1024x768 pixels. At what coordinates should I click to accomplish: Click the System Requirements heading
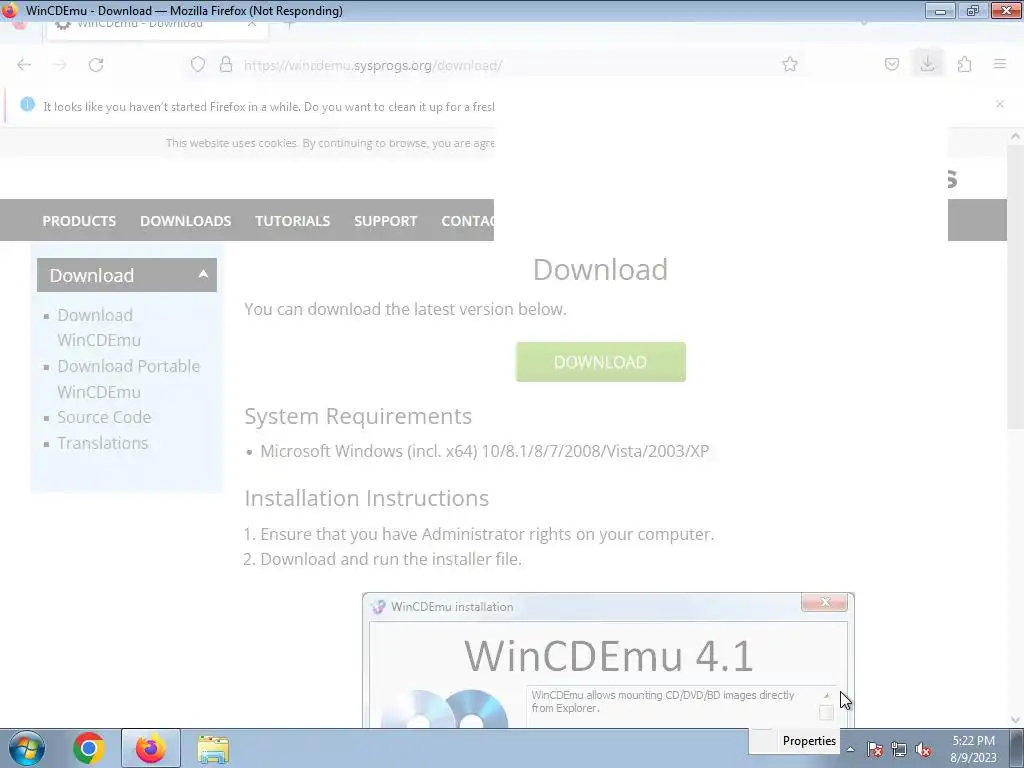(x=358, y=416)
